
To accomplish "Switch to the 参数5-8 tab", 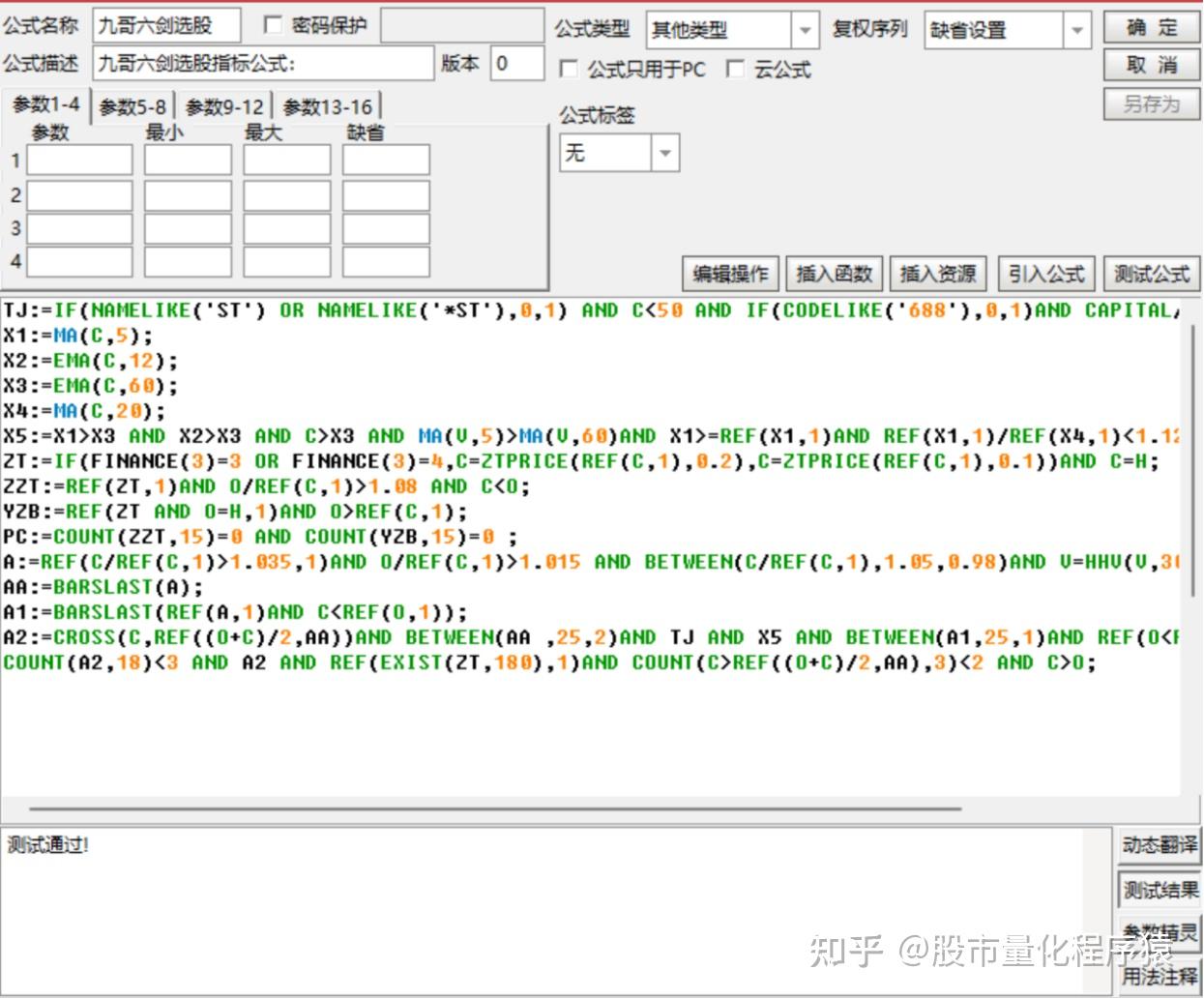I will [x=132, y=107].
